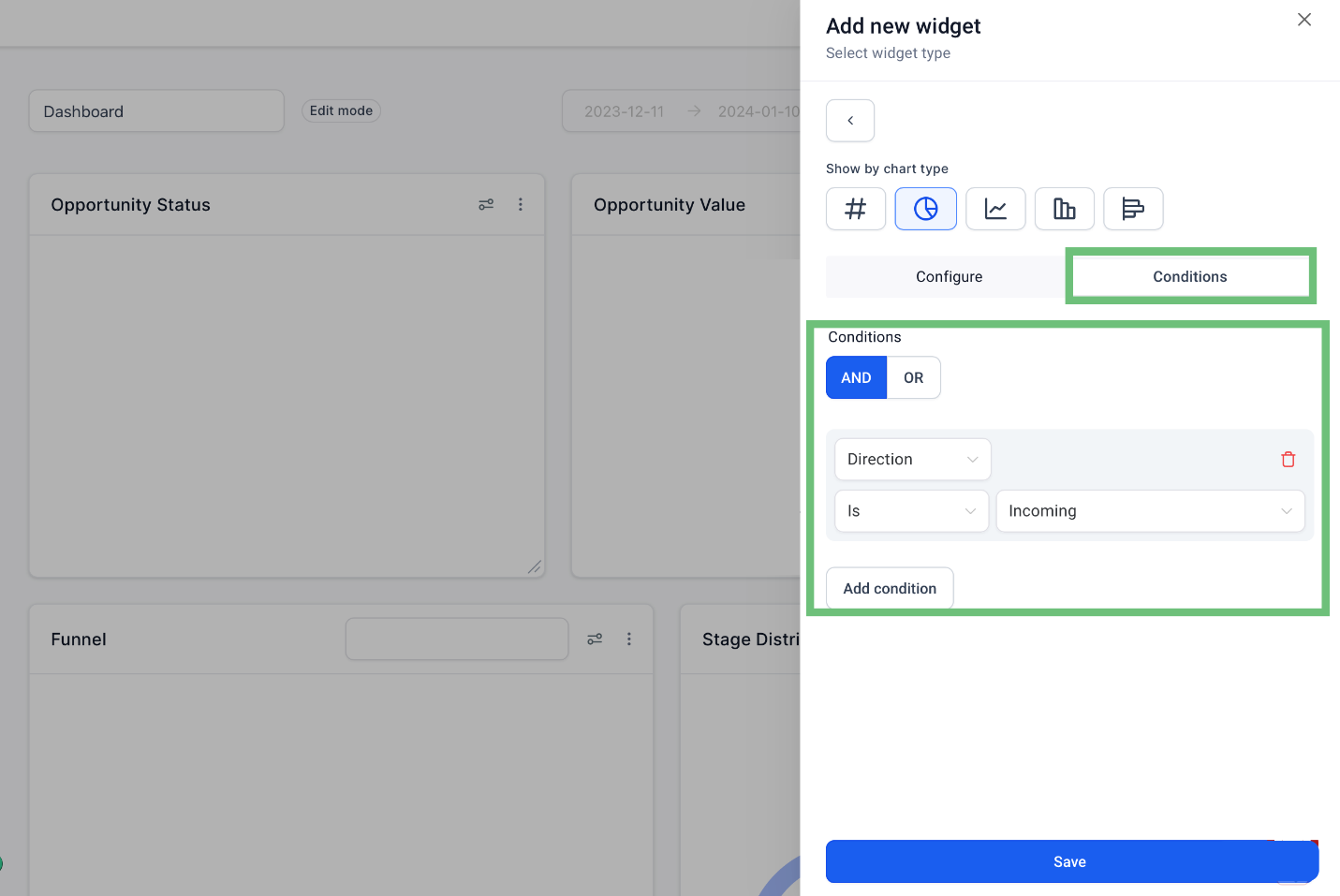Image resolution: width=1340 pixels, height=896 pixels.
Task: Click the Dashboard name field
Action: 156,111
